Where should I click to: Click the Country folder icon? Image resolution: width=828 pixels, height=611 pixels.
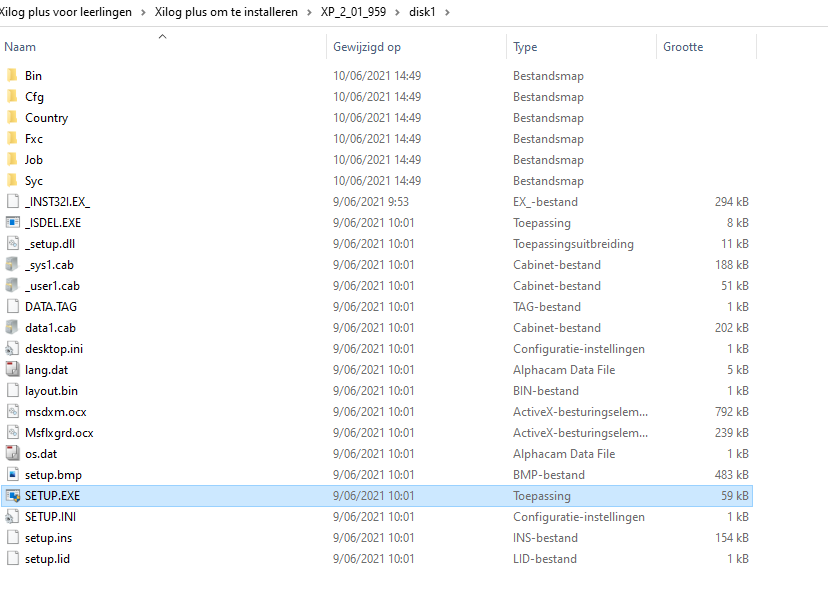point(13,118)
